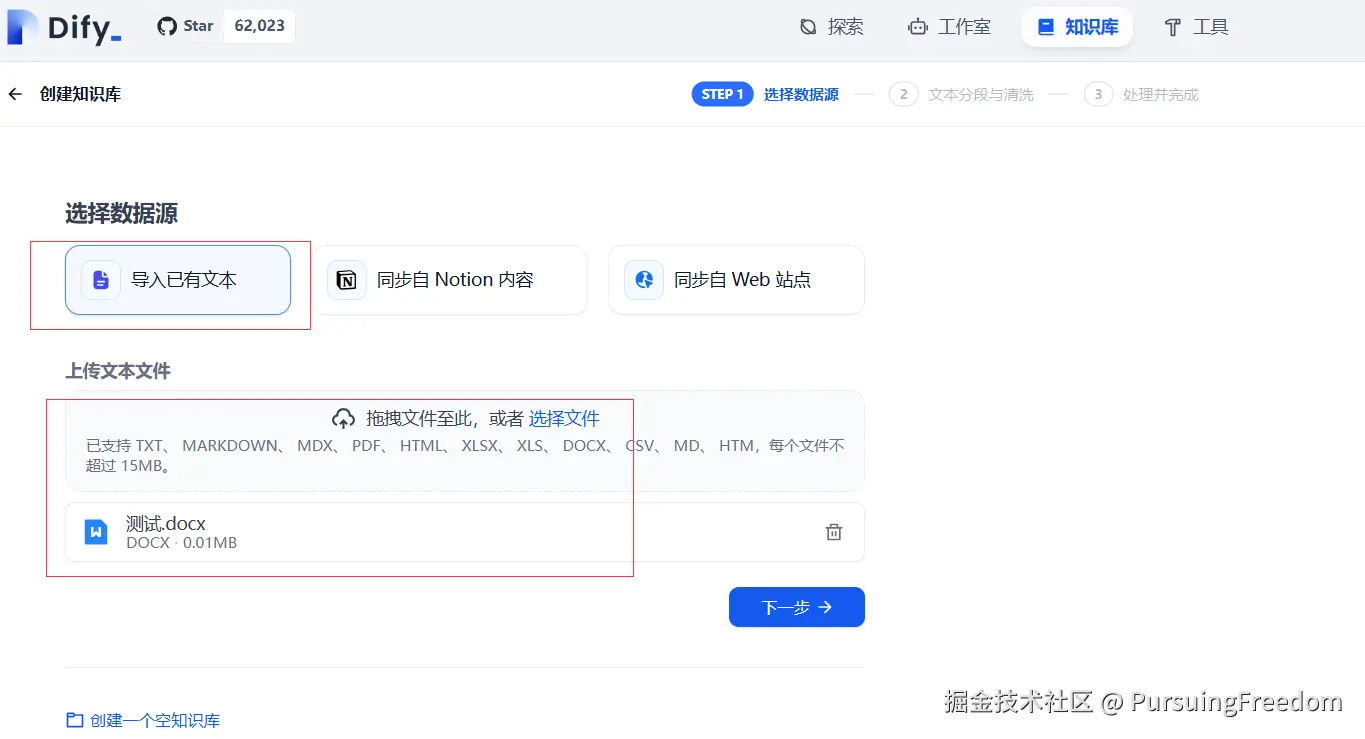Select the 测试.docx file row

click(465, 532)
